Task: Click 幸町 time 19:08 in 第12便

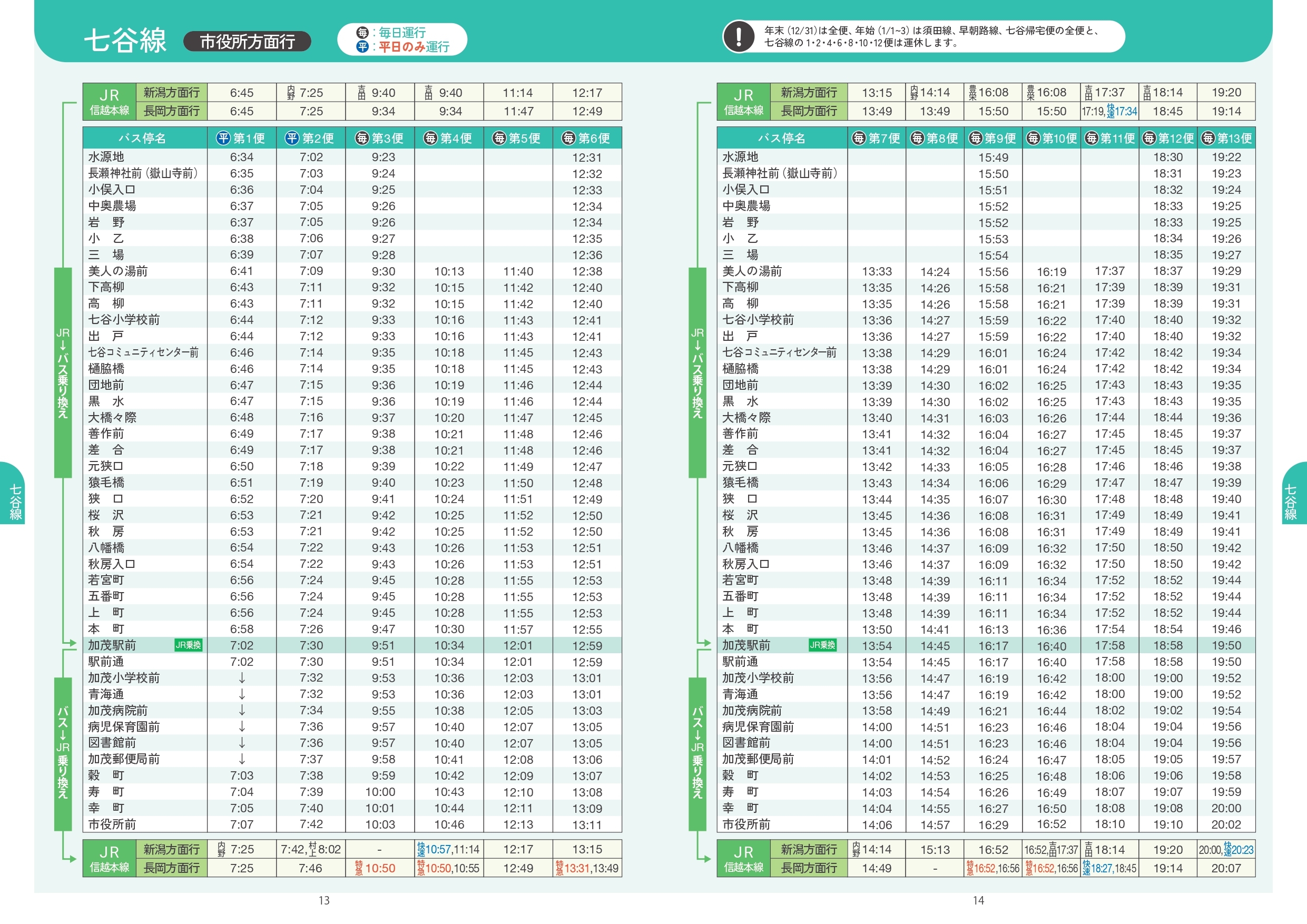Action: tap(1168, 809)
